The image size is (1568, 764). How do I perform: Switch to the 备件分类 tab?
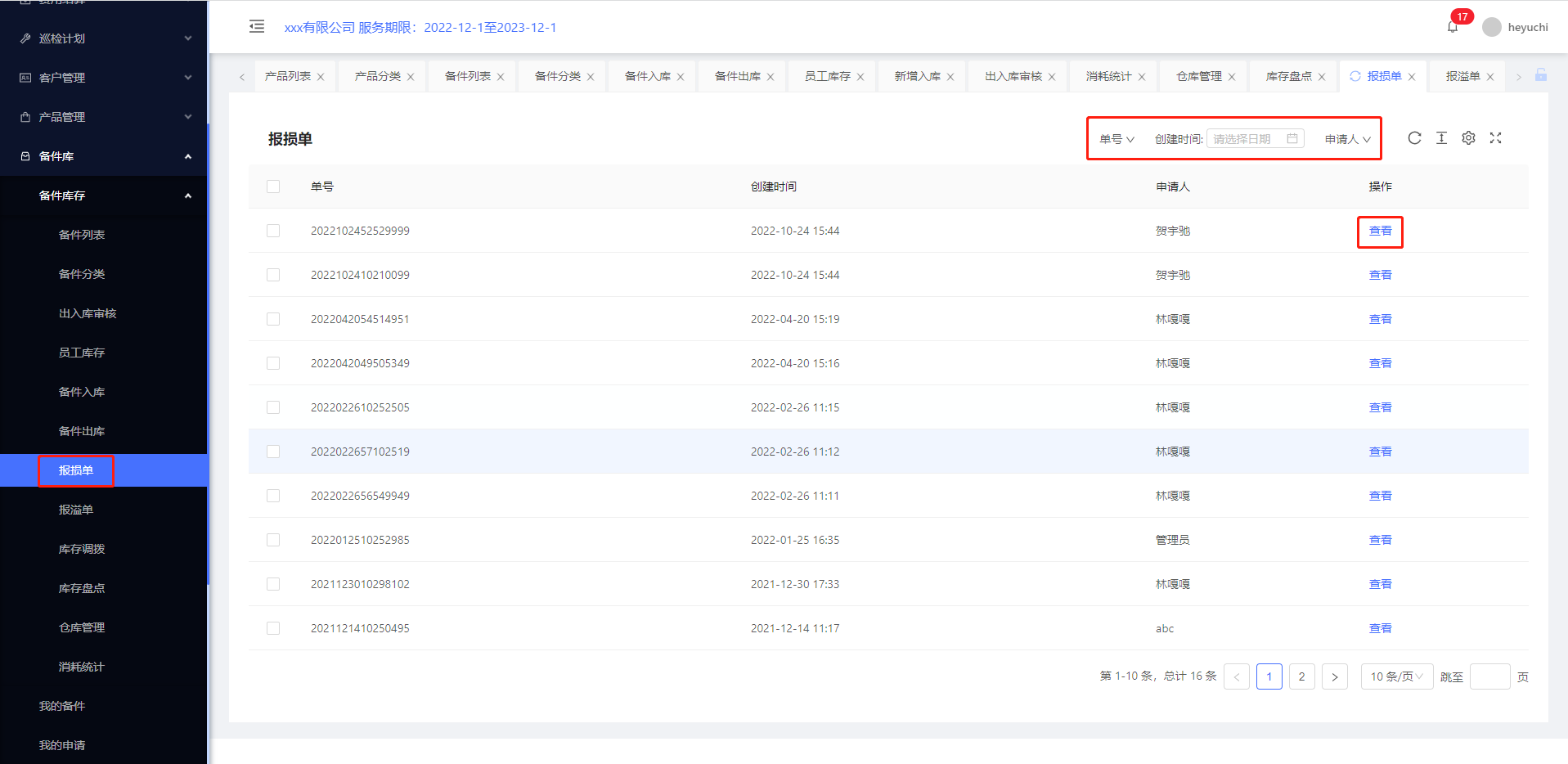pyautogui.click(x=557, y=76)
